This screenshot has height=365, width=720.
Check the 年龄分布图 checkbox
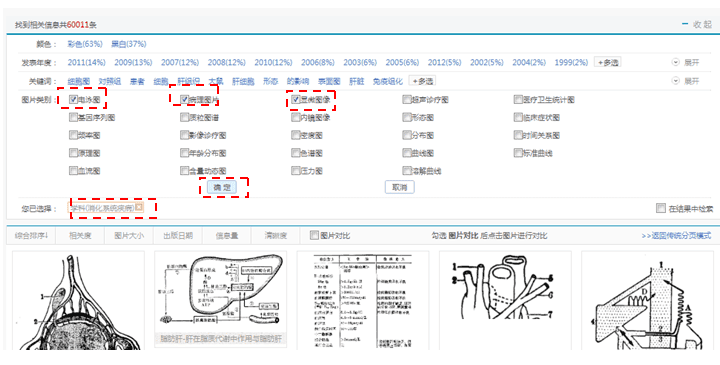[185, 152]
